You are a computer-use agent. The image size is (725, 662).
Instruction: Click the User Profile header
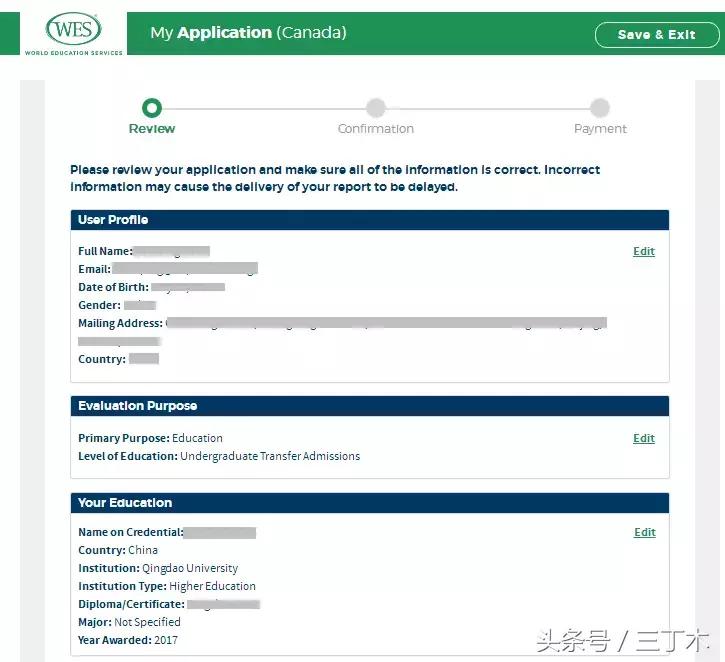[x=369, y=220]
